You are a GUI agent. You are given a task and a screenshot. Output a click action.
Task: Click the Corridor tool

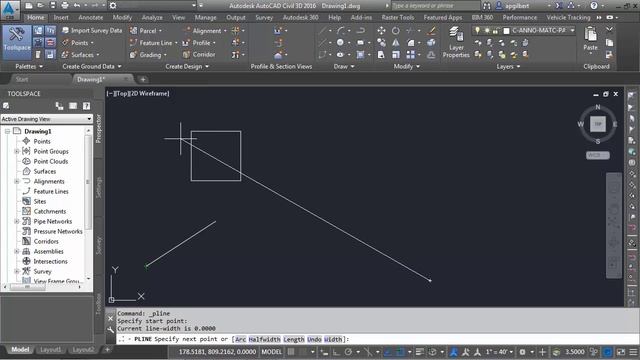point(199,55)
